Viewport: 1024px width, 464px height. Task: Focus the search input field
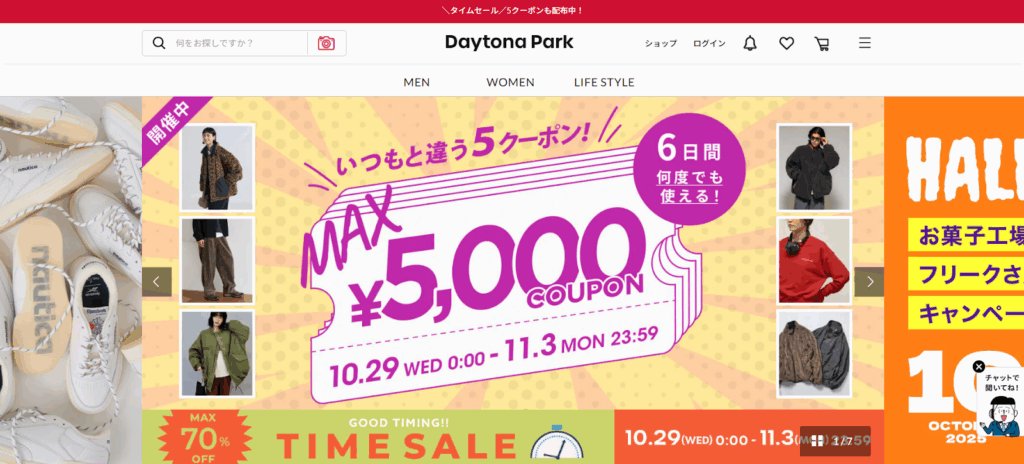238,43
